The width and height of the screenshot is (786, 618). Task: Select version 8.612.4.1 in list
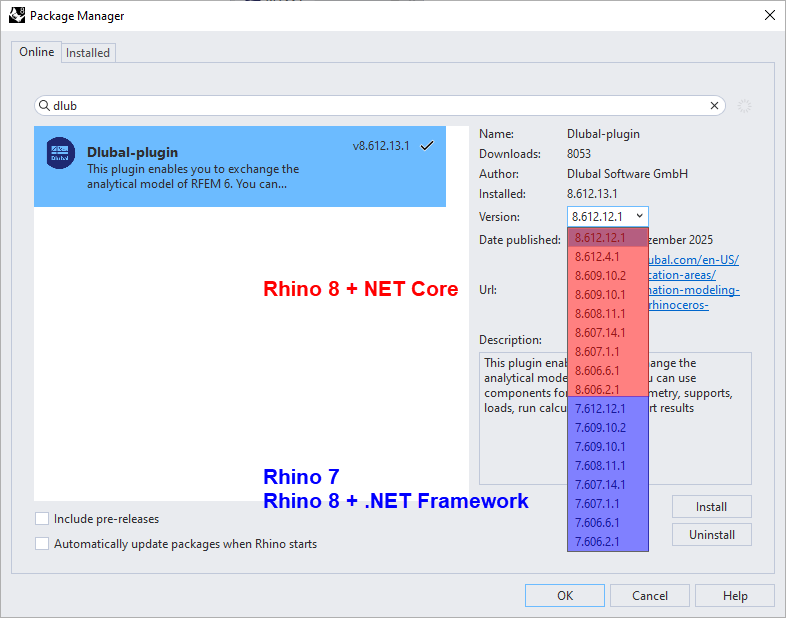[x=608, y=257]
